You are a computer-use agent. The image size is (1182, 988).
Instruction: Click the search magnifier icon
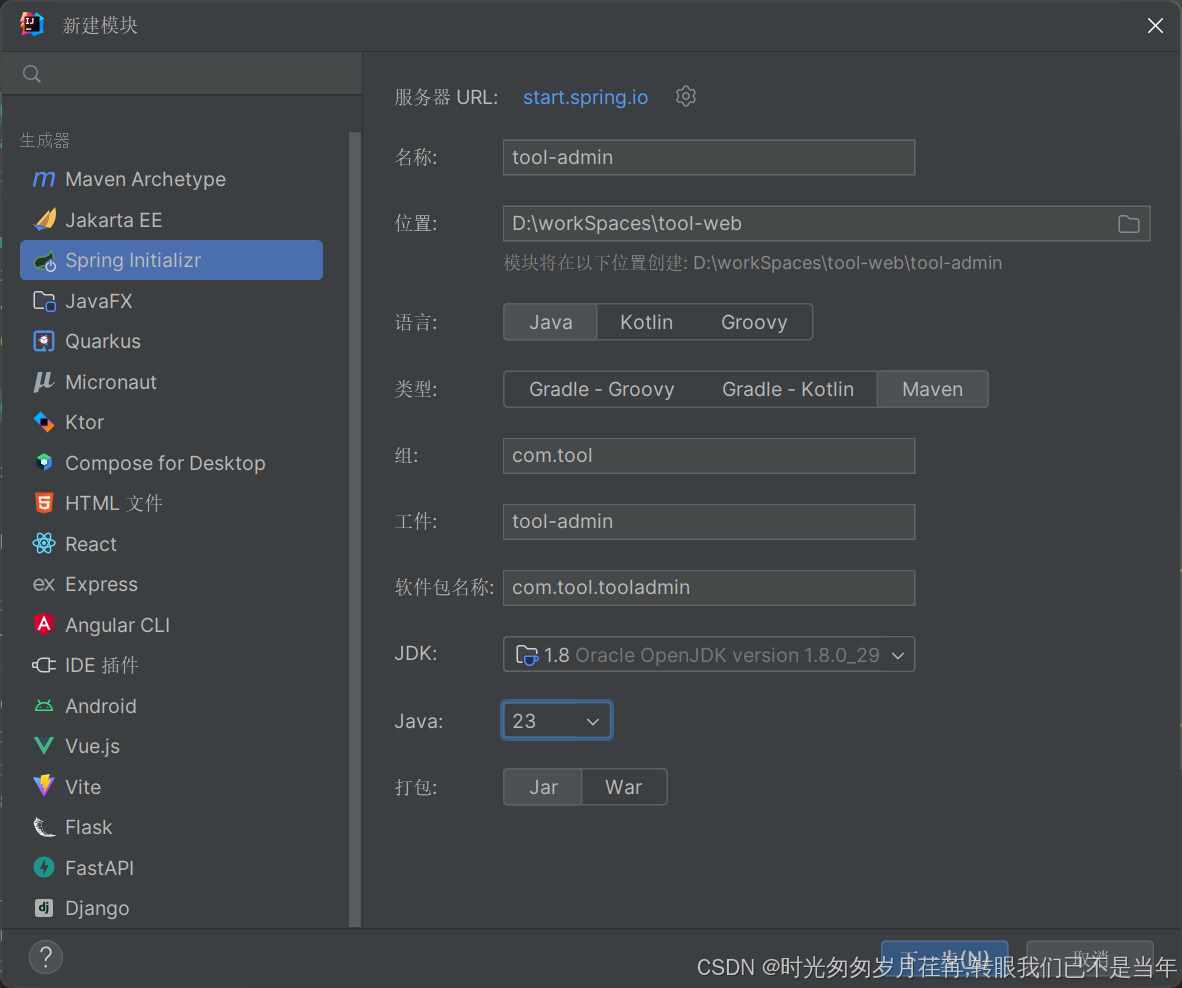tap(32, 74)
